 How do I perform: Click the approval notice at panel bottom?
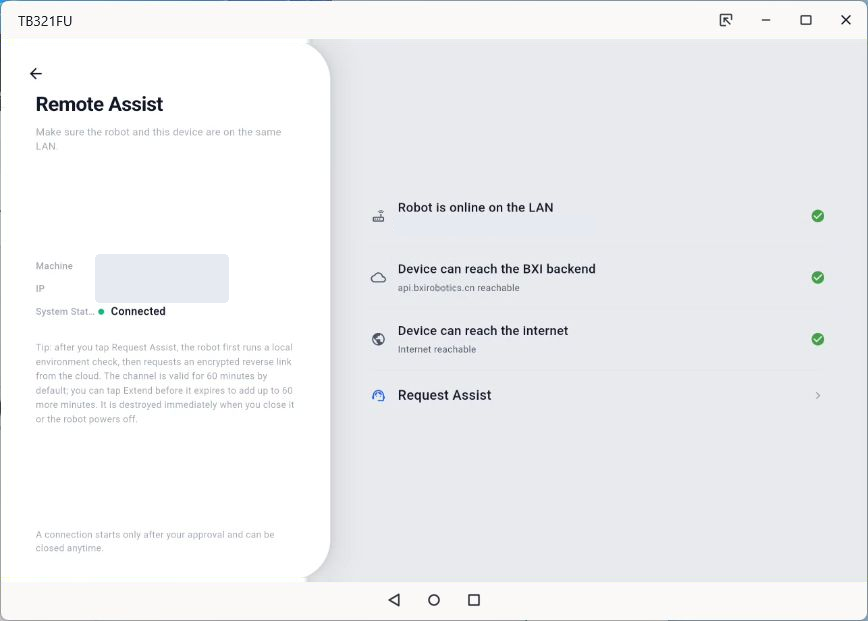point(155,541)
